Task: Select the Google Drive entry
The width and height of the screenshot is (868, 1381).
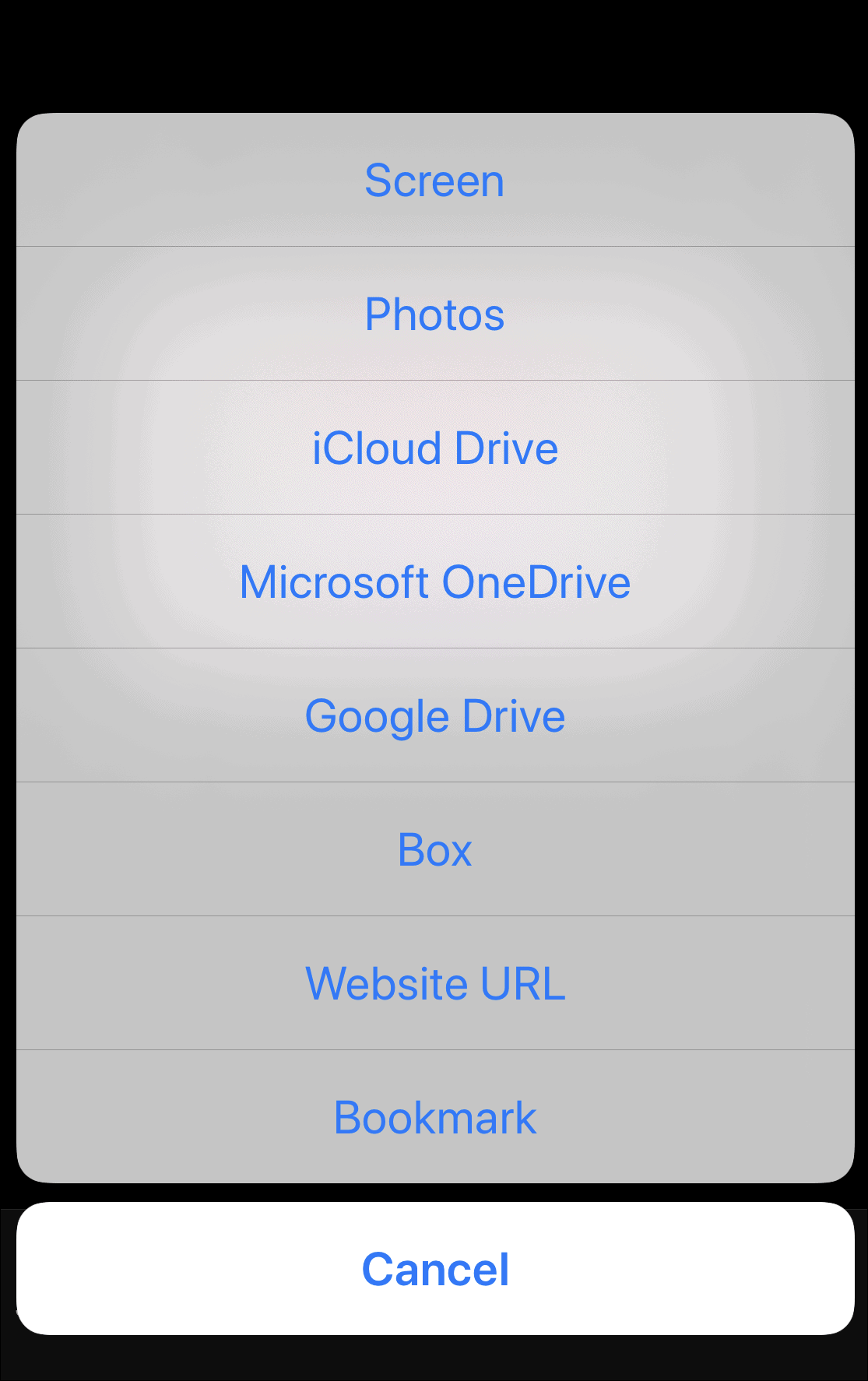Action: point(435,715)
